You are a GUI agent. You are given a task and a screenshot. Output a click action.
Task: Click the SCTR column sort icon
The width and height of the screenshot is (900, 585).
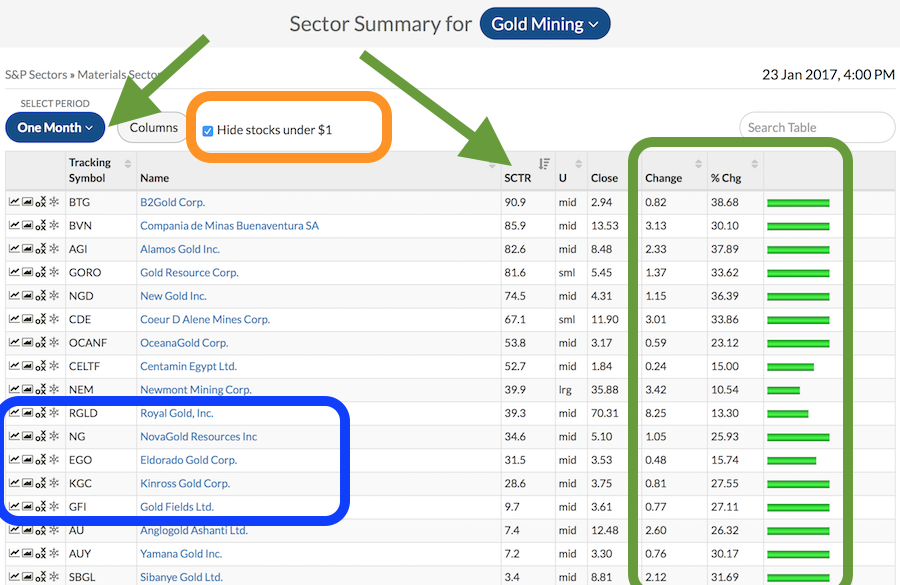click(x=544, y=164)
